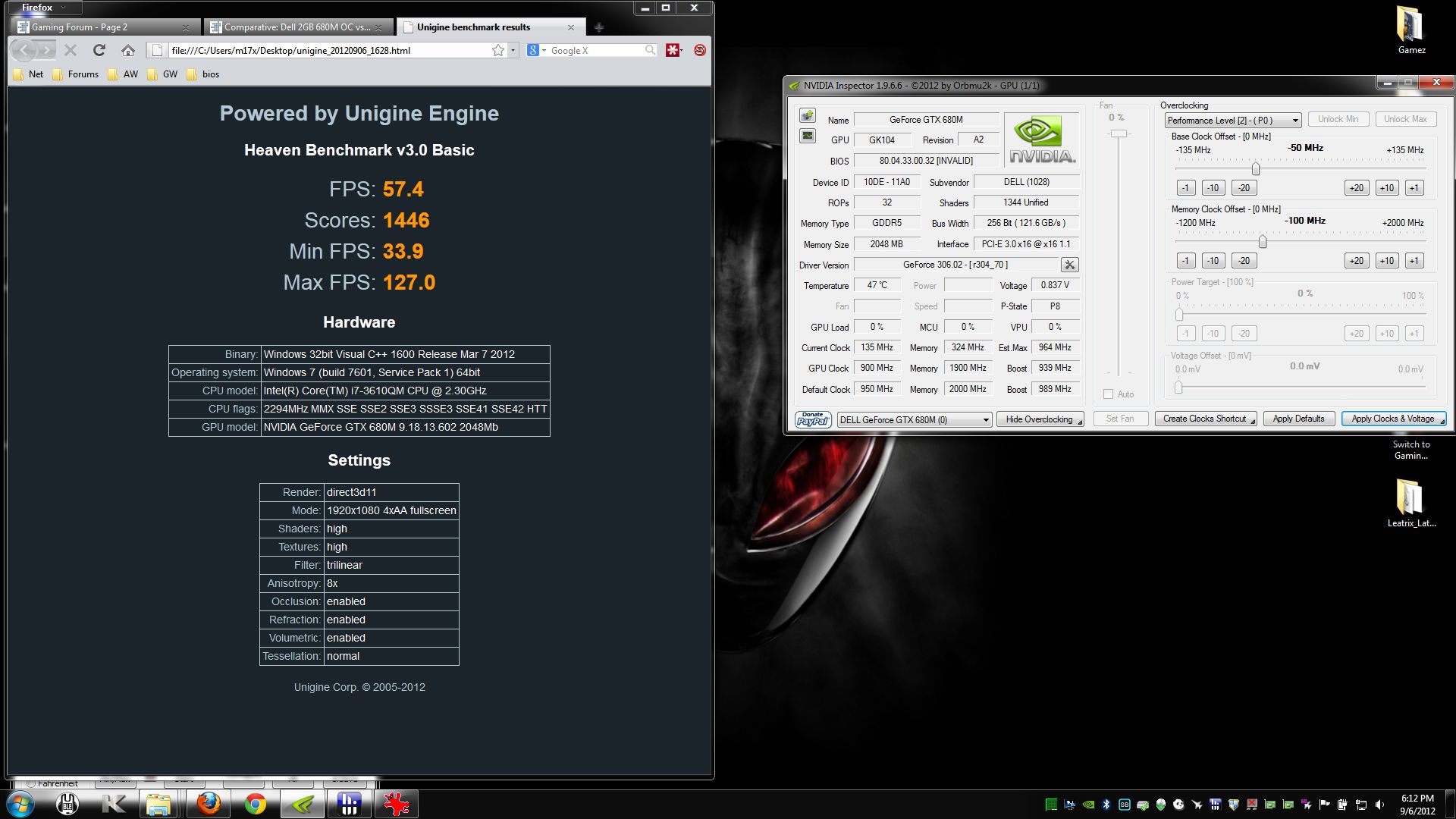Open the sensor monitoring graph icon
The width and height of the screenshot is (1456, 819).
[x=808, y=136]
